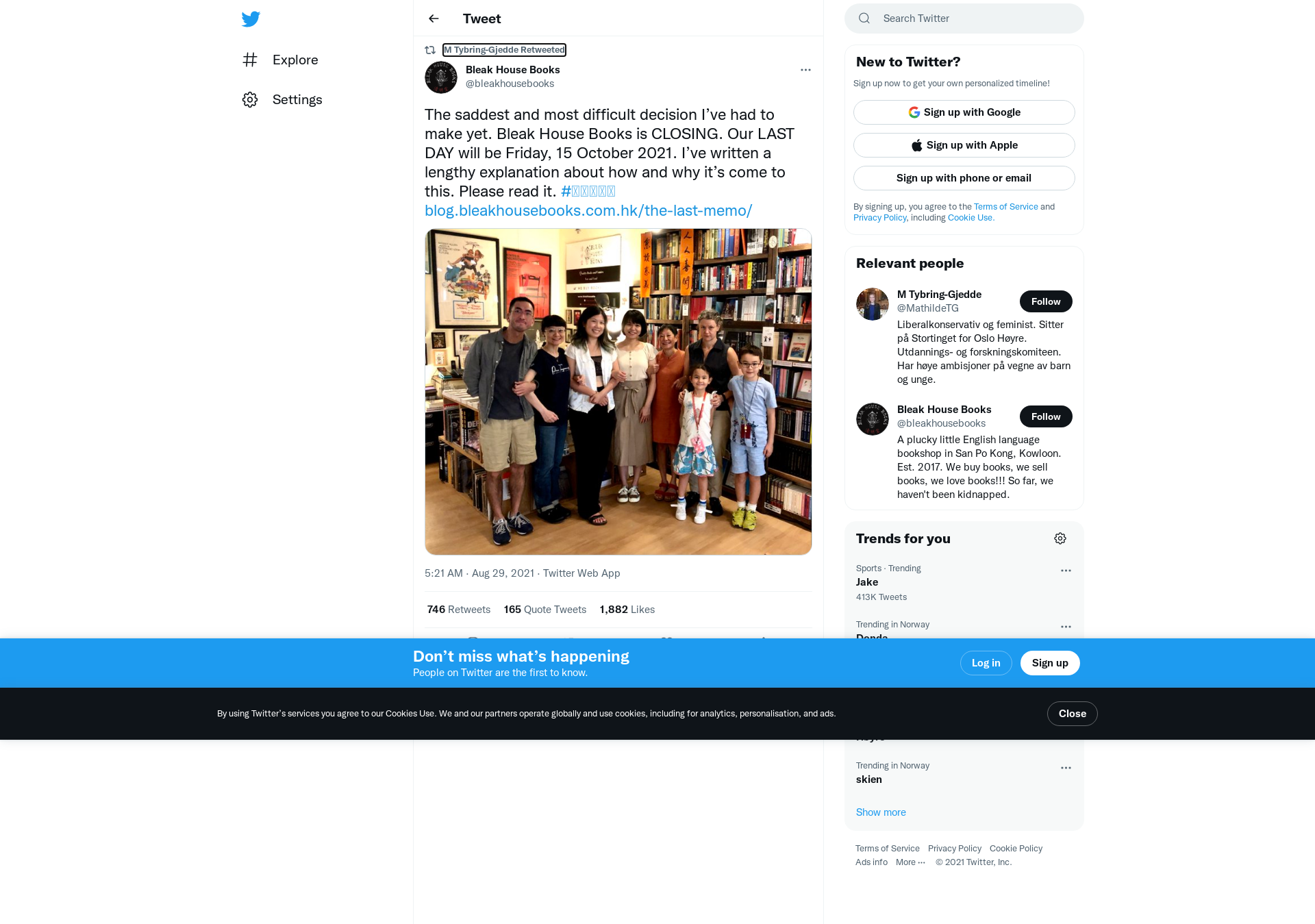1315x924 pixels.
Task: Open more options for skien trend
Action: (1066, 768)
